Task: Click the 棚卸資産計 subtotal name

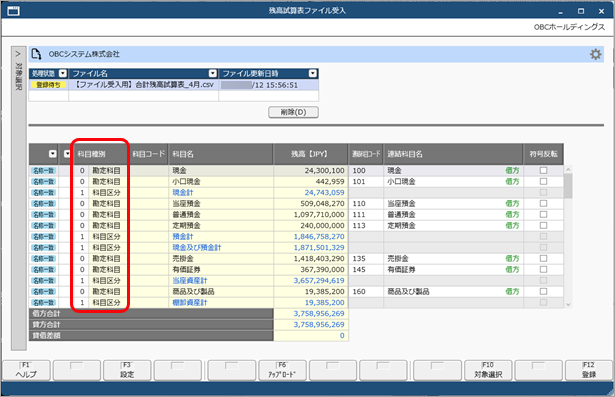Action: tap(190, 302)
